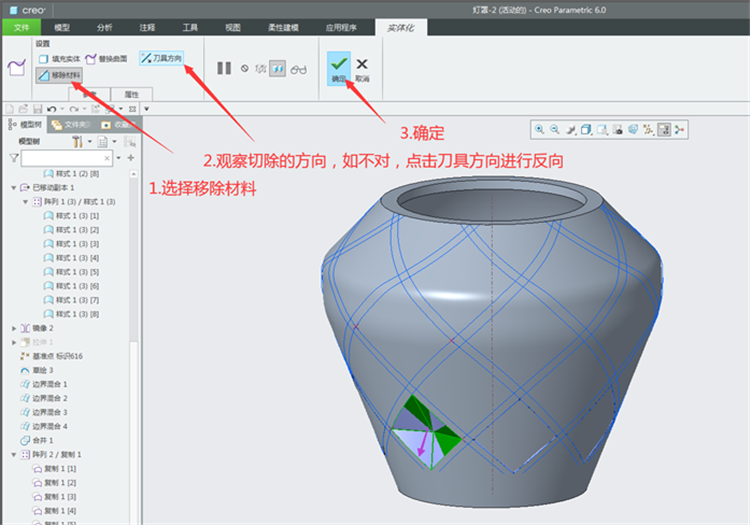Collapse the 已移动副本 1 tree node

(x=14, y=187)
